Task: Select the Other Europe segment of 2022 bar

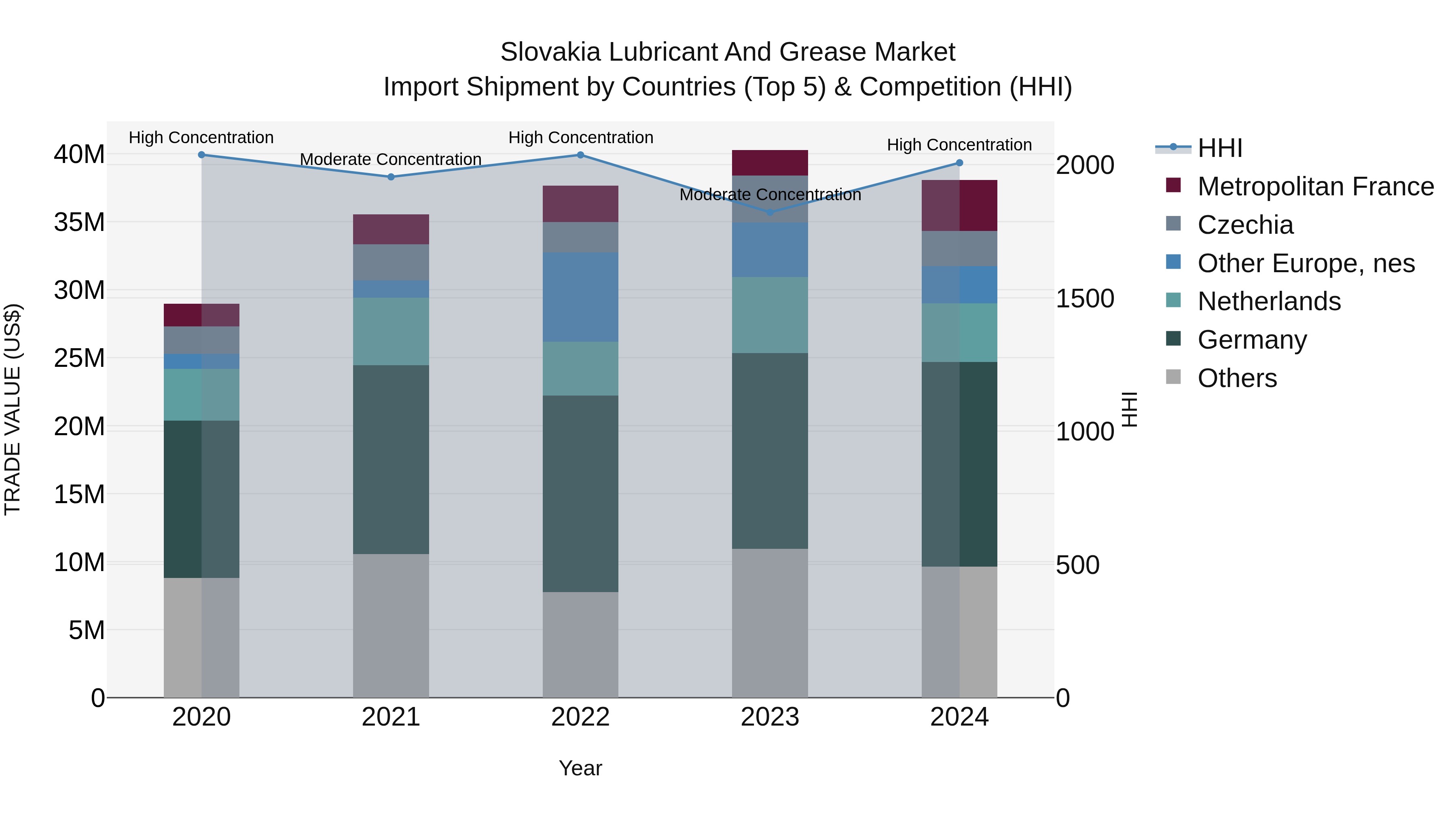Action: (x=580, y=297)
